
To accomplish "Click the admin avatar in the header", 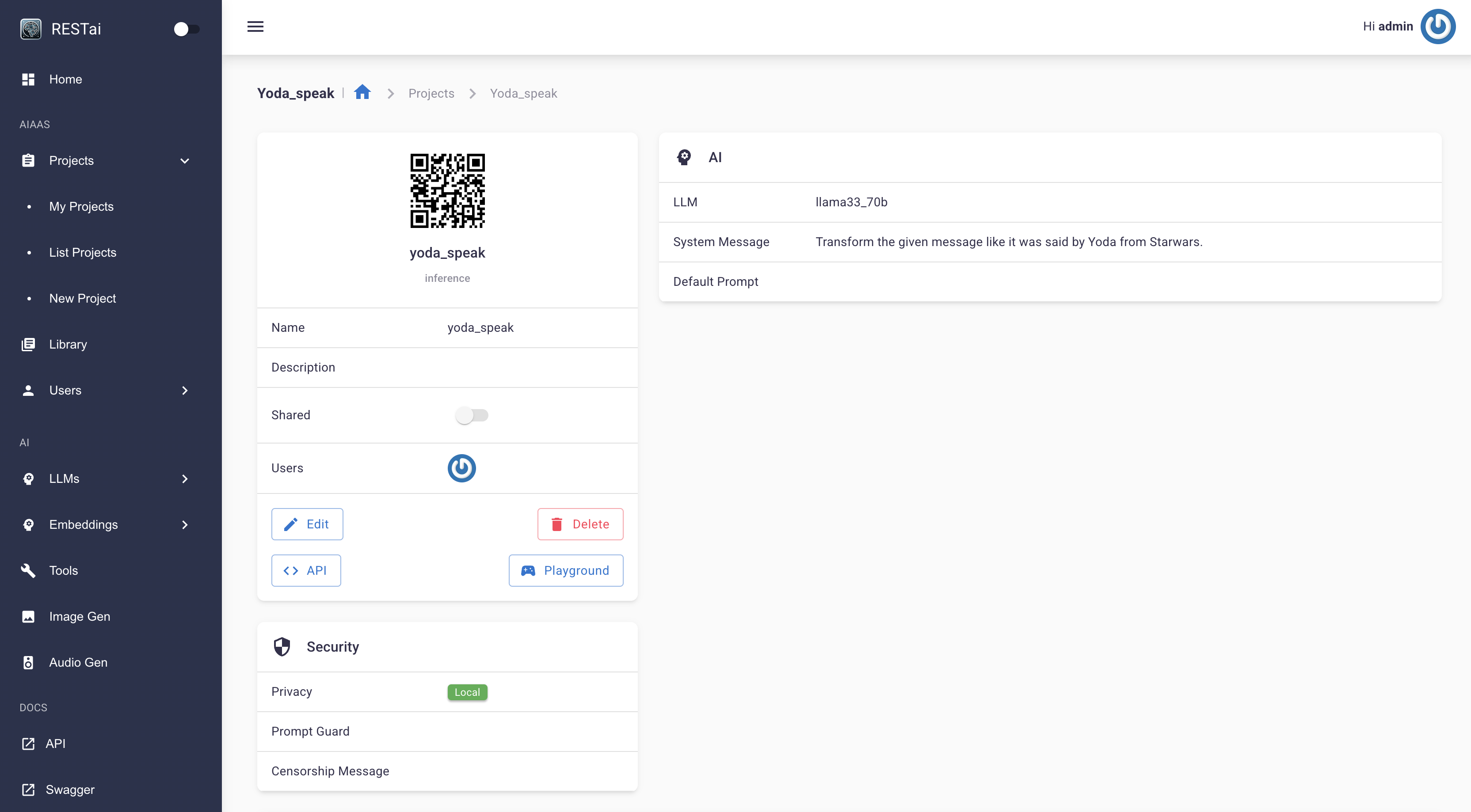I will pyautogui.click(x=1438, y=26).
